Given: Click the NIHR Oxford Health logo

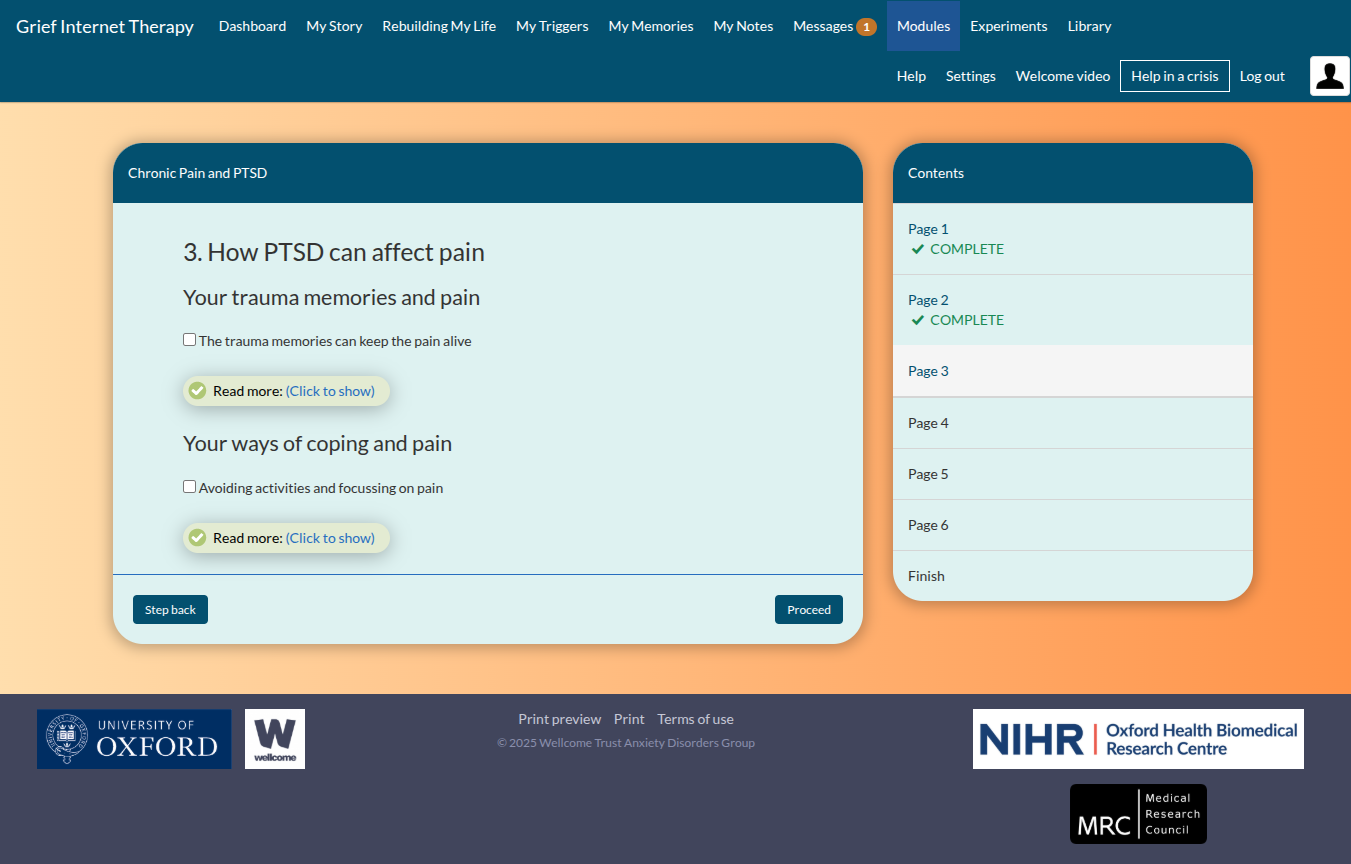Looking at the screenshot, I should coord(1138,739).
